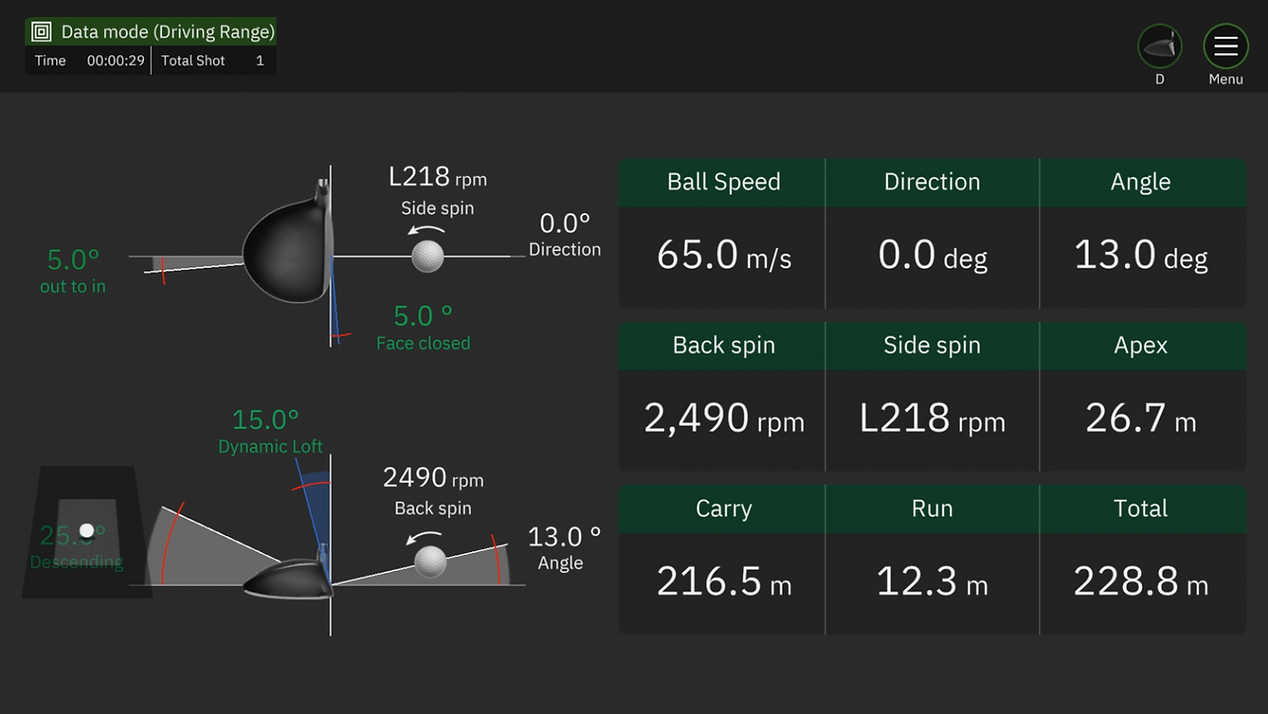Click the Data mode (Driving Range) title
Viewport: 1268px width, 714px height.
tap(167, 32)
